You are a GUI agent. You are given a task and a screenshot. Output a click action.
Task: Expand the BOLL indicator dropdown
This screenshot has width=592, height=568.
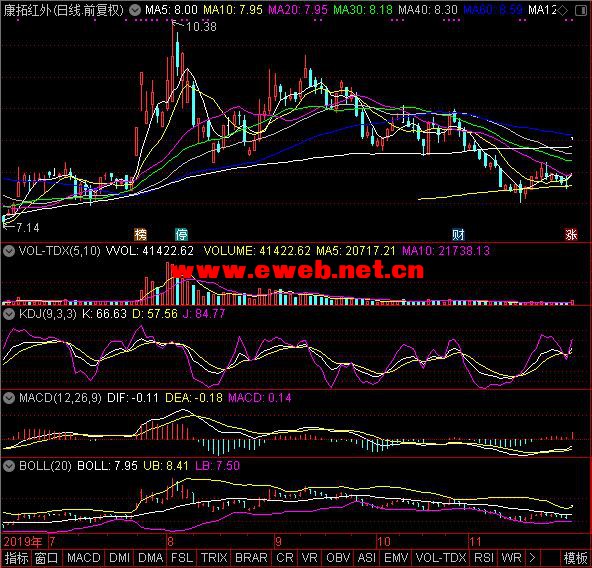[9, 466]
